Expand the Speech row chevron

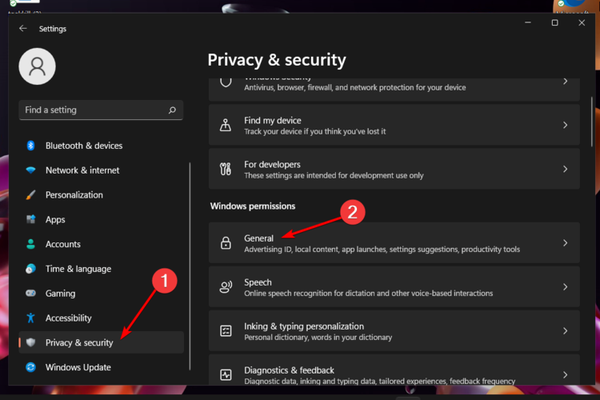point(565,287)
